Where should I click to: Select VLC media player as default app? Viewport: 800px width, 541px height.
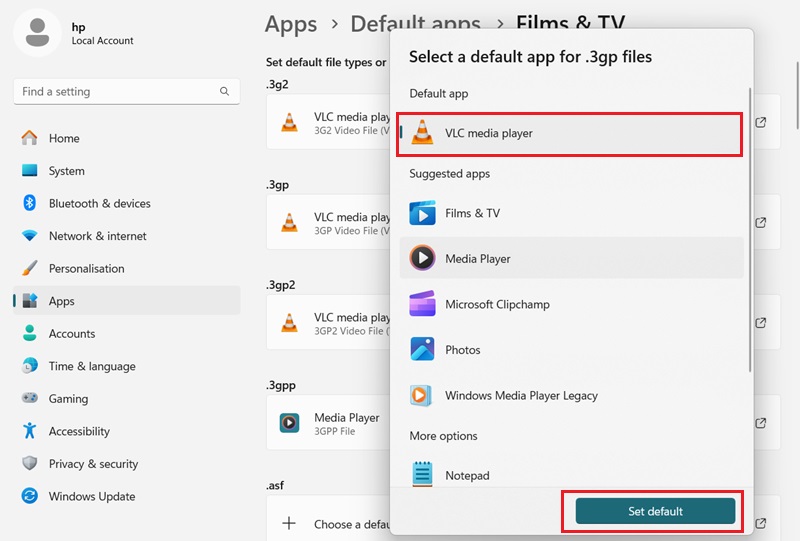pyautogui.click(x=569, y=134)
